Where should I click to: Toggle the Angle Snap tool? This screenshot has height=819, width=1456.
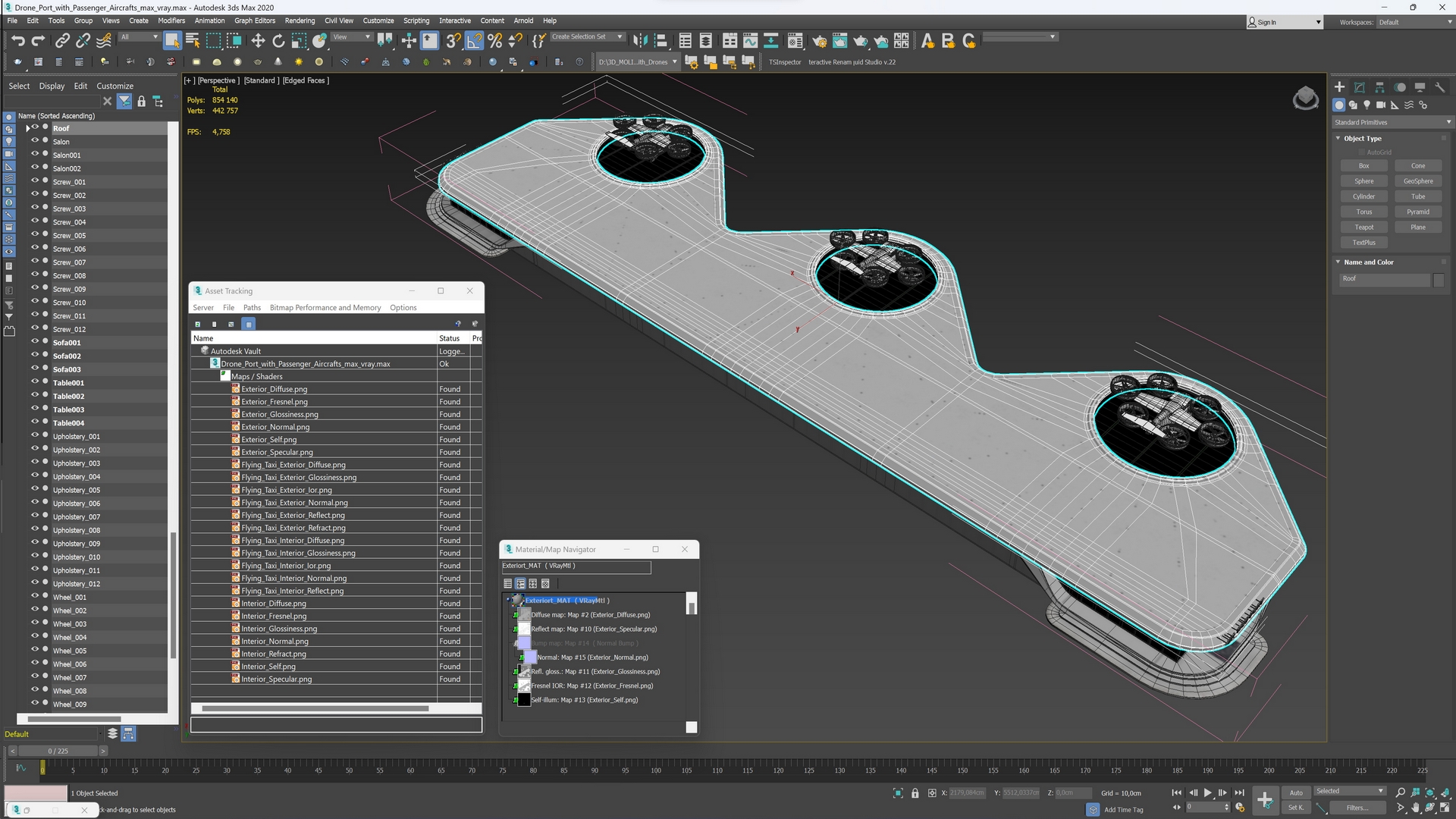[474, 41]
